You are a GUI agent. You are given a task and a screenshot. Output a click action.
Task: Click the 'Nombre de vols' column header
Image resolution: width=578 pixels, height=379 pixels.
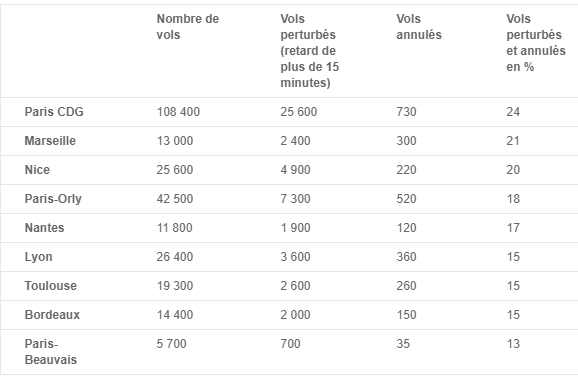coord(188,27)
